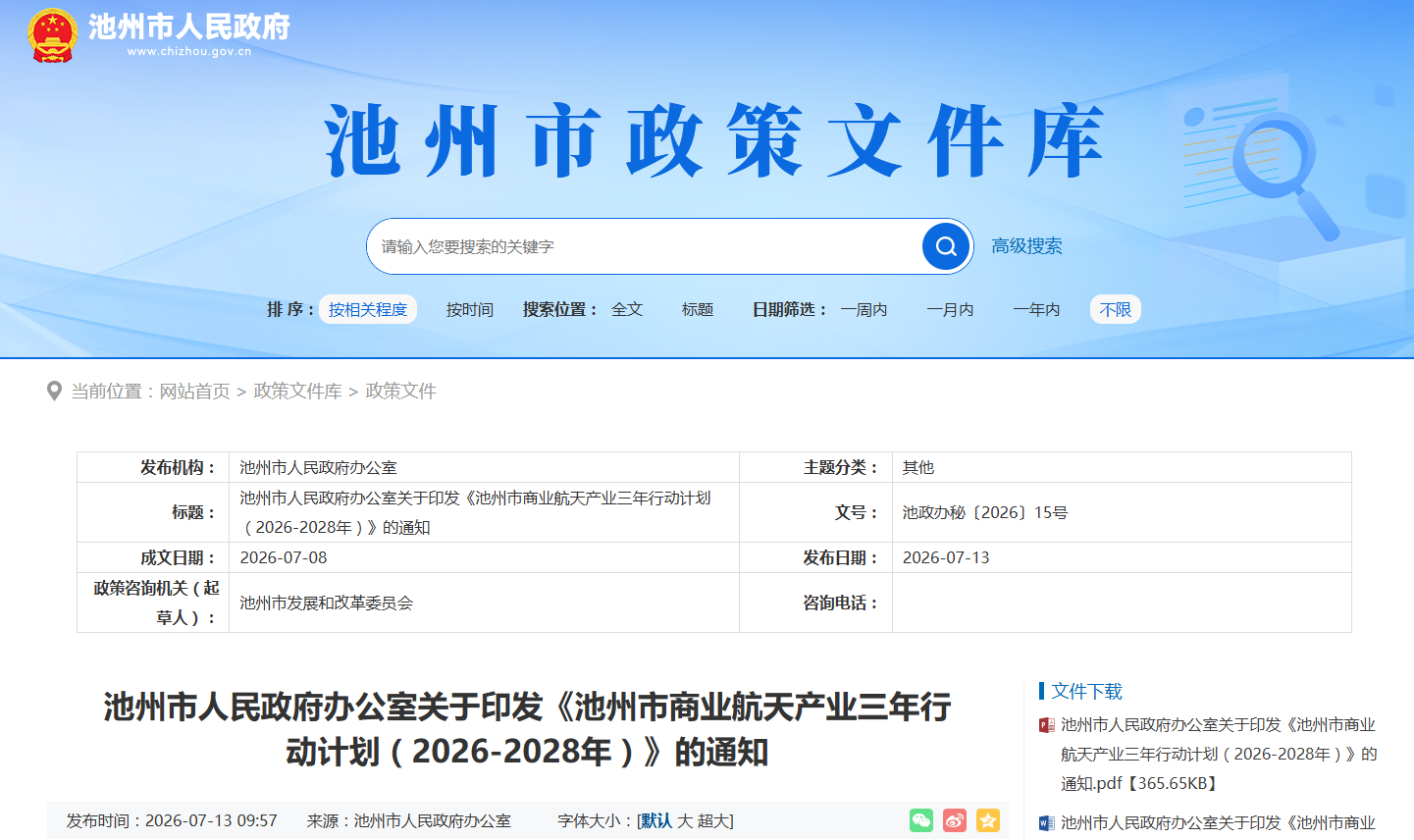Set search position to 全文
This screenshot has height=840, width=1414.
coord(627,310)
